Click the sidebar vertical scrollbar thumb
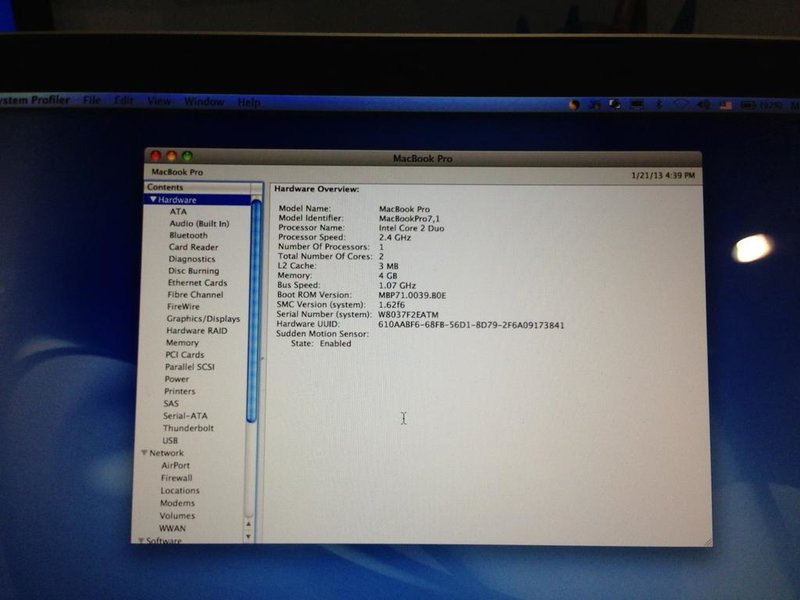Image resolution: width=800 pixels, height=600 pixels. [x=255, y=311]
